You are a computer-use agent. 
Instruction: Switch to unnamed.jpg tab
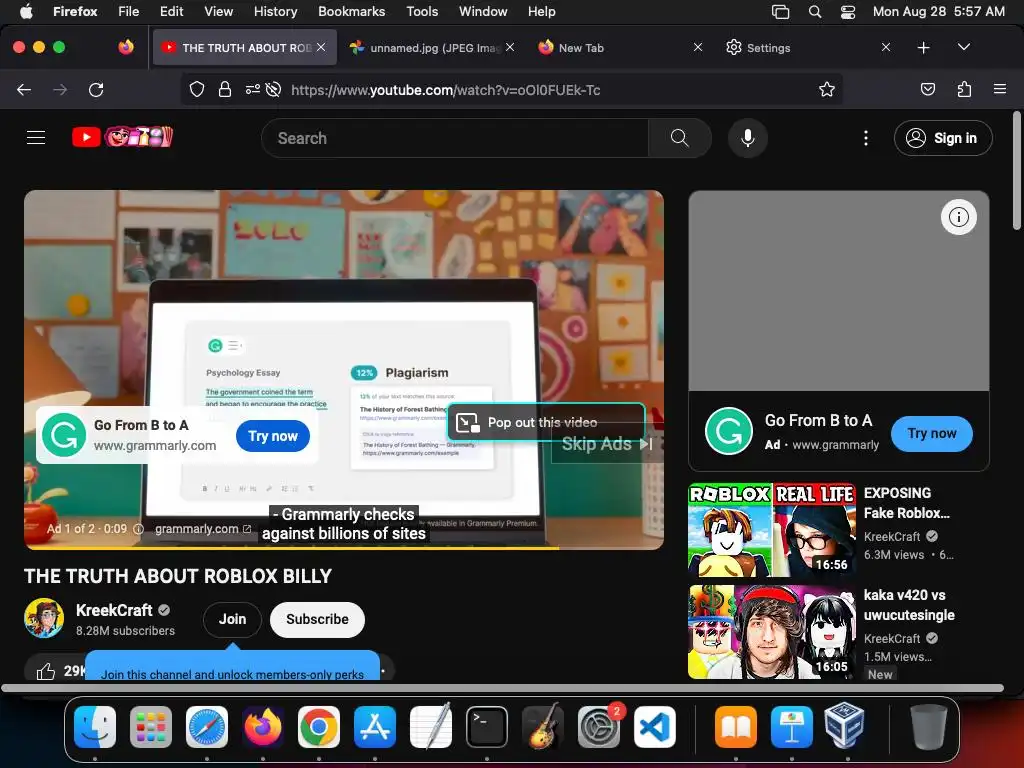tap(430, 48)
